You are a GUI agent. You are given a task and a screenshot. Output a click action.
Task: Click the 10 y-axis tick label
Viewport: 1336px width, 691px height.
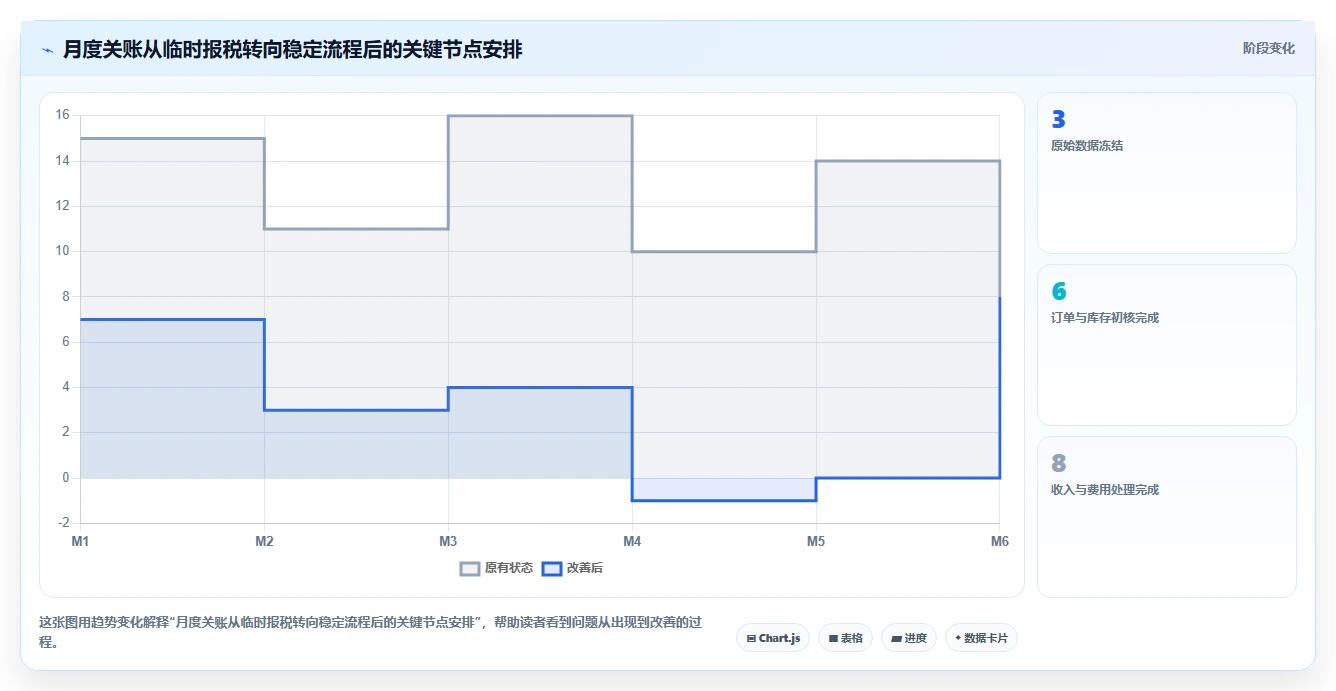62,251
